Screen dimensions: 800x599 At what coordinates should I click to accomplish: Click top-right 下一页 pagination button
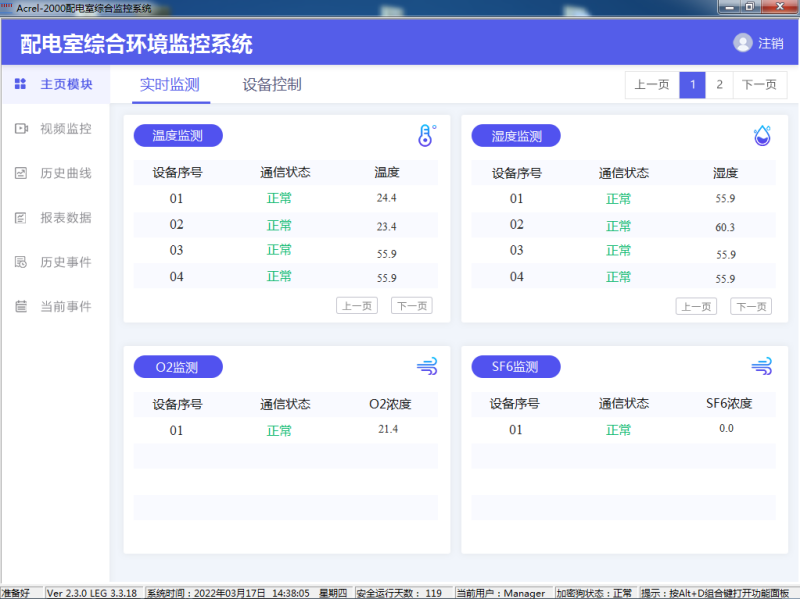pyautogui.click(x=760, y=85)
